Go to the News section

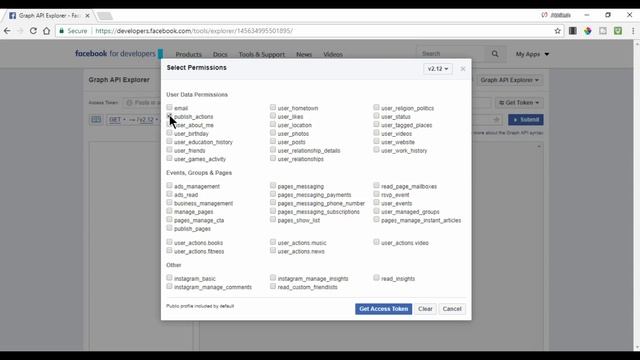point(304,54)
